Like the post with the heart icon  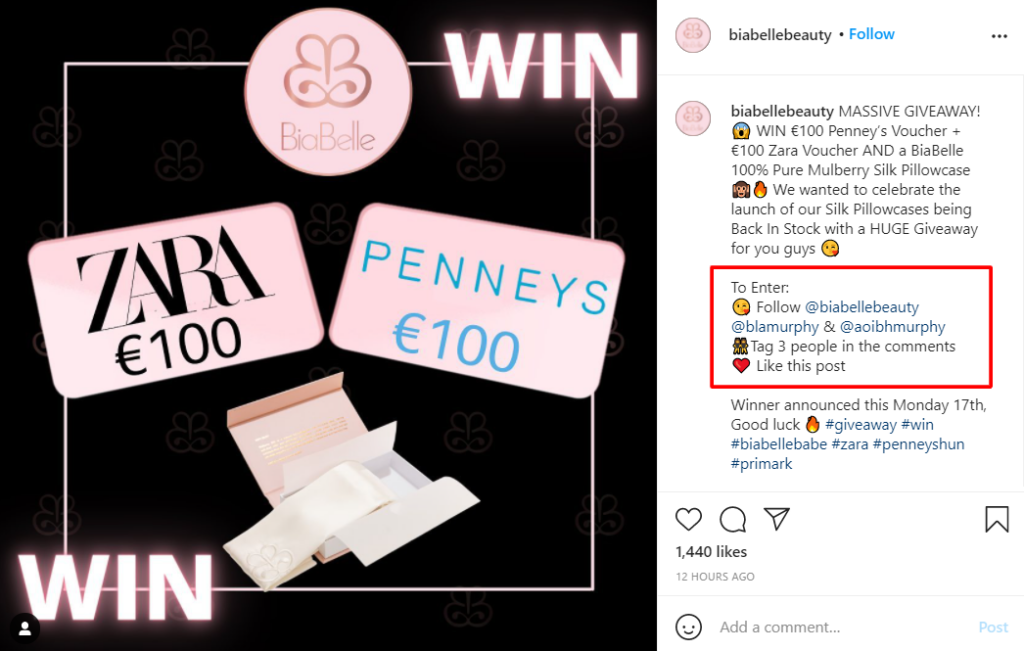[688, 519]
